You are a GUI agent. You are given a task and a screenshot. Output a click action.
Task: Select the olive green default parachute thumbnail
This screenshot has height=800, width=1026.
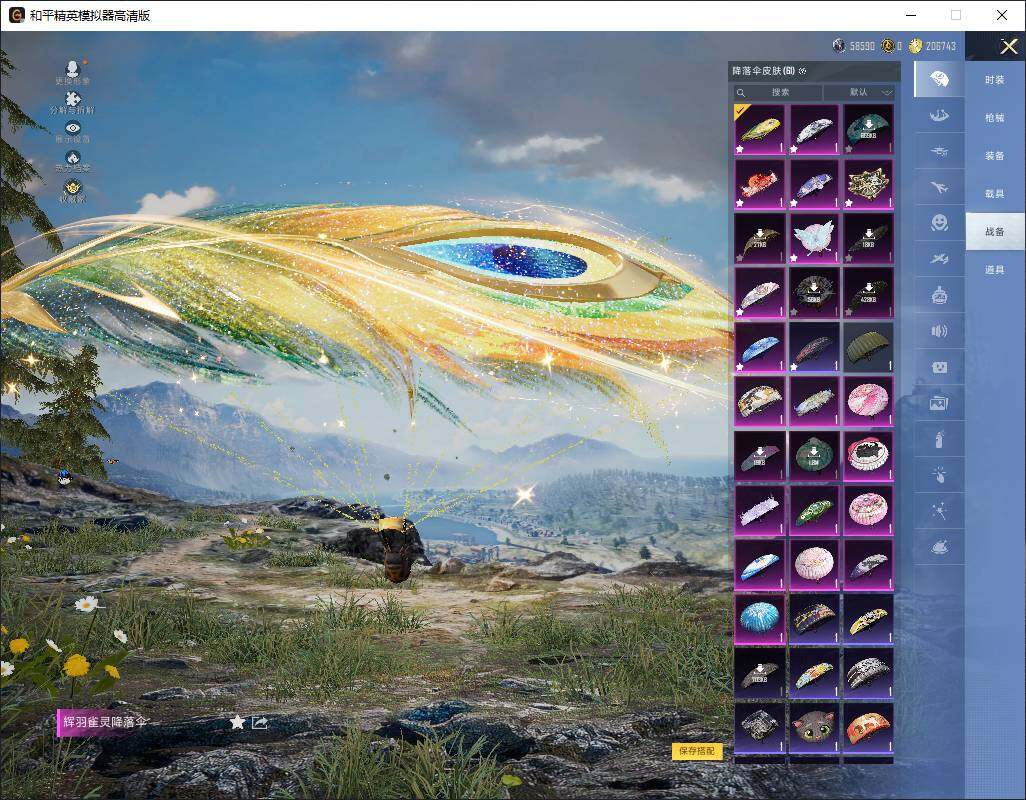(x=868, y=347)
